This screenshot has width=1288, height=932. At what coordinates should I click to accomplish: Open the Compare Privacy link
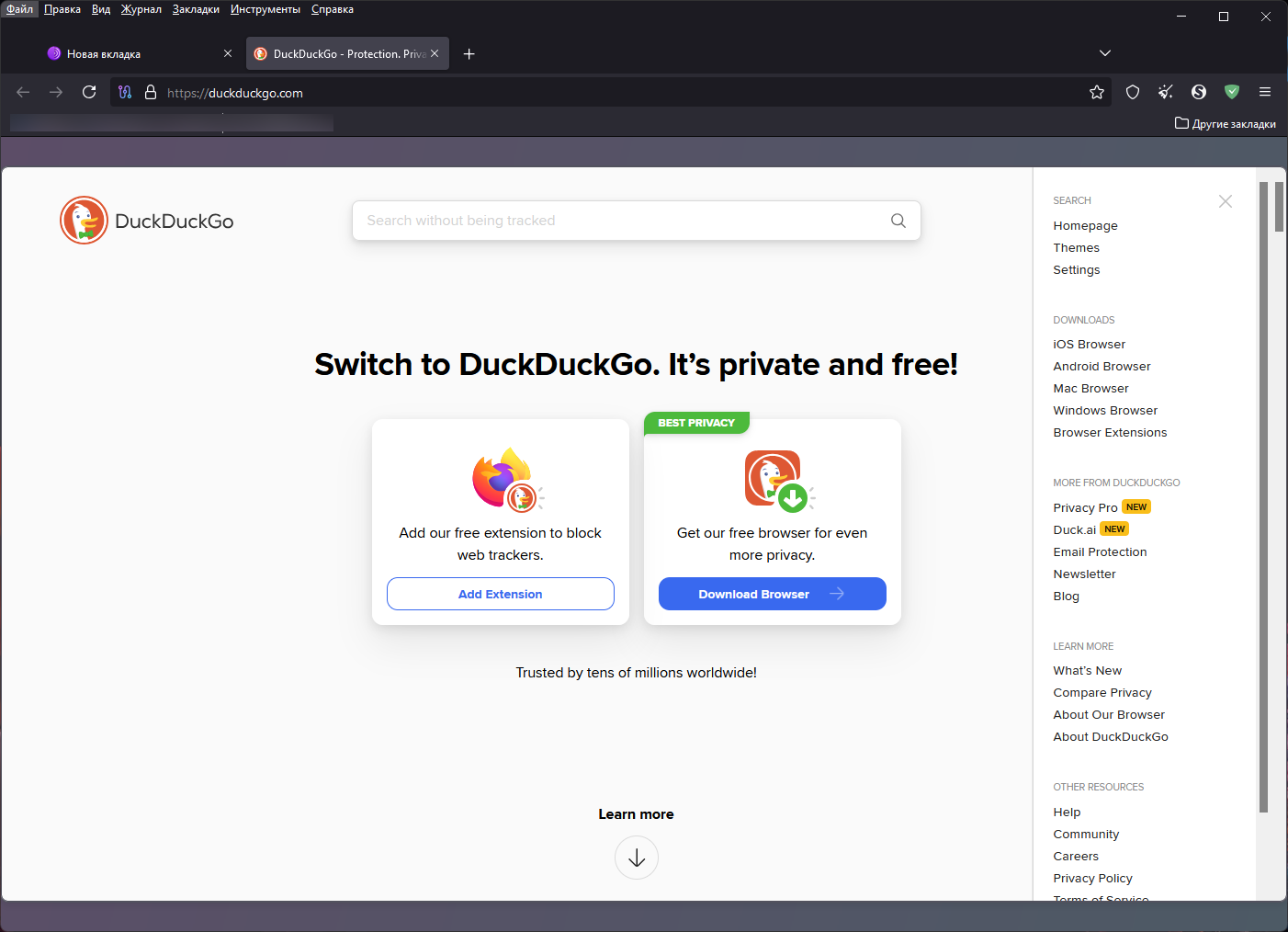coord(1102,693)
